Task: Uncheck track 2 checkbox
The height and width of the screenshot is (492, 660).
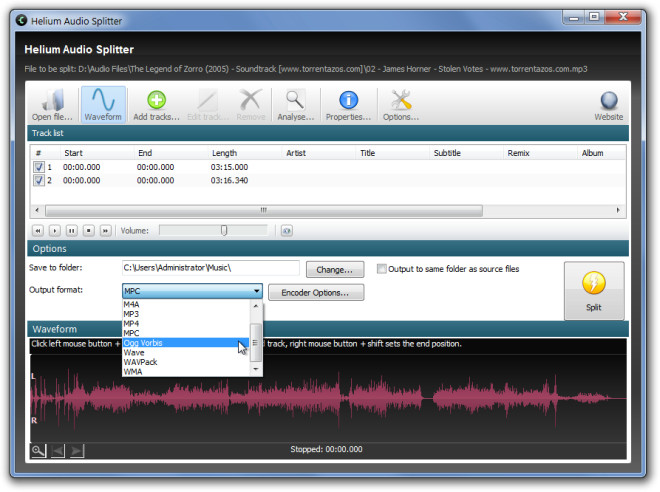Action: click(x=39, y=181)
